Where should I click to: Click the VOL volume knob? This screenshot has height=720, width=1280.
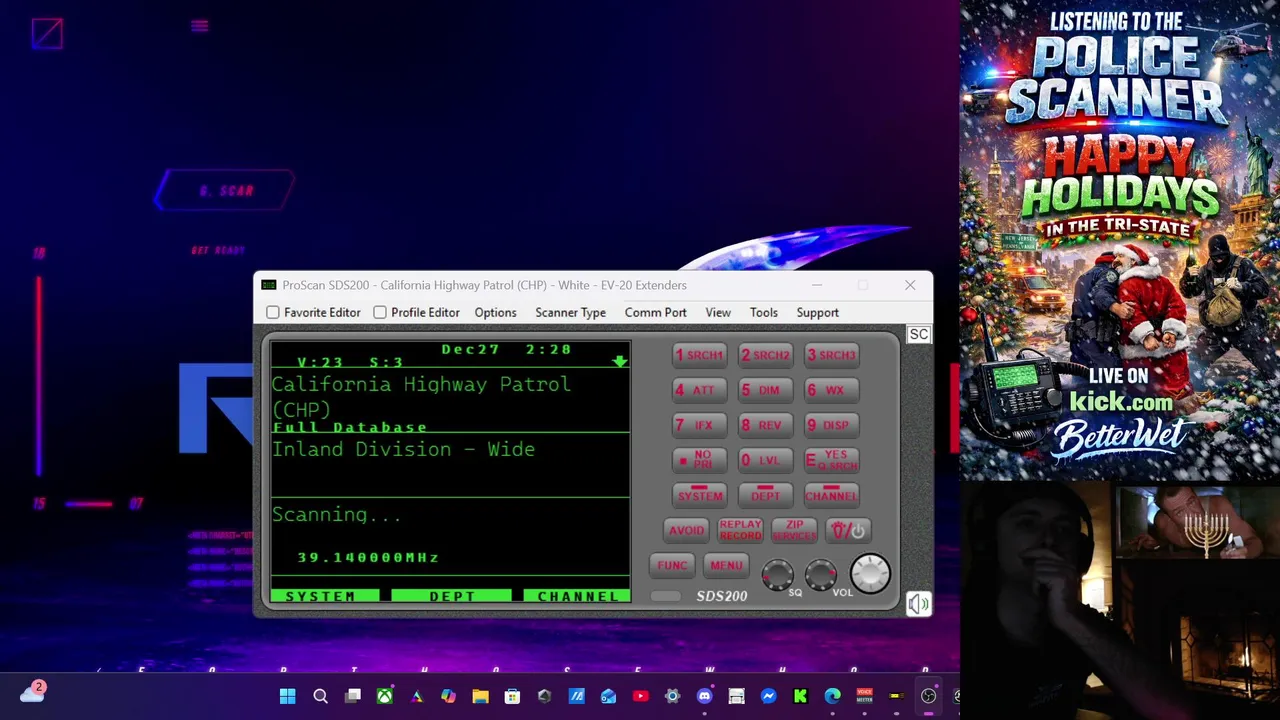pos(821,574)
